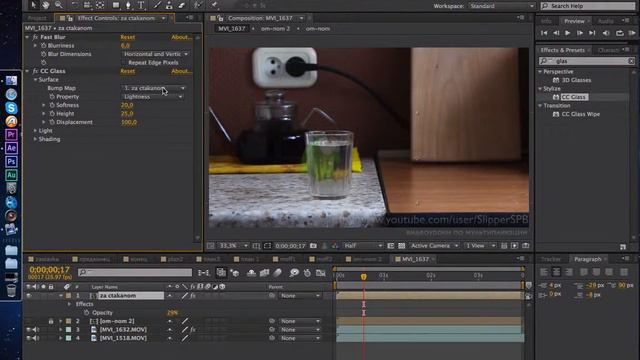Open the Workspace Standard dropdown

click(501, 6)
